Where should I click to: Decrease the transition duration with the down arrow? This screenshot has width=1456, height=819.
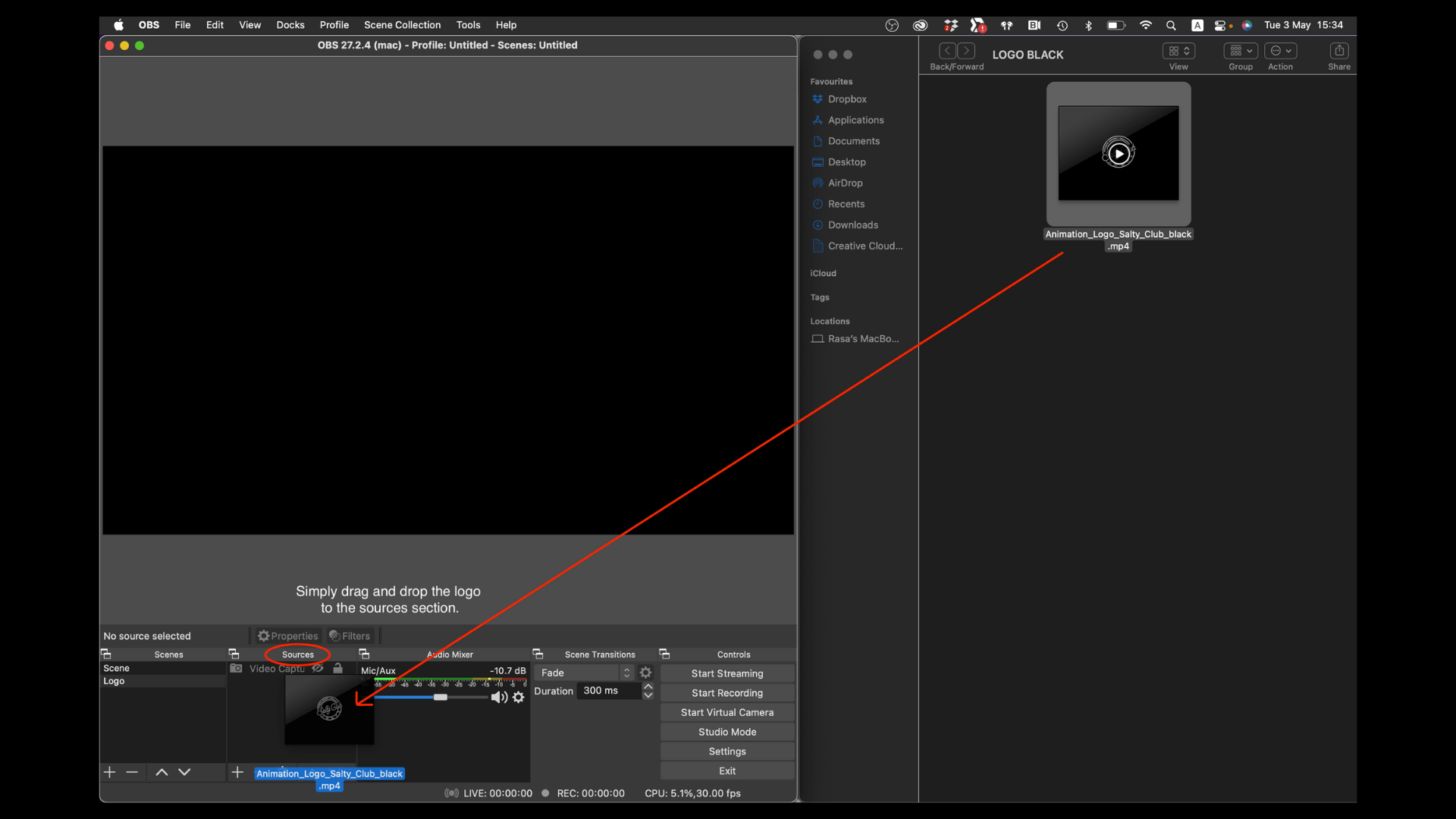pos(648,695)
